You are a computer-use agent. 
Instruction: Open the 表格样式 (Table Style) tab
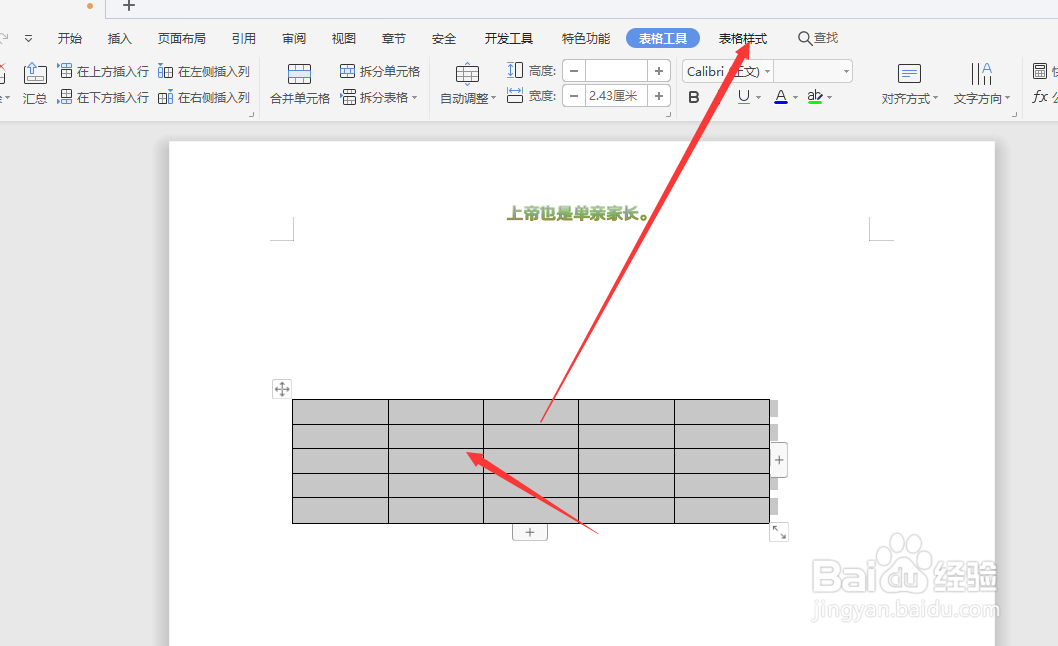point(743,38)
